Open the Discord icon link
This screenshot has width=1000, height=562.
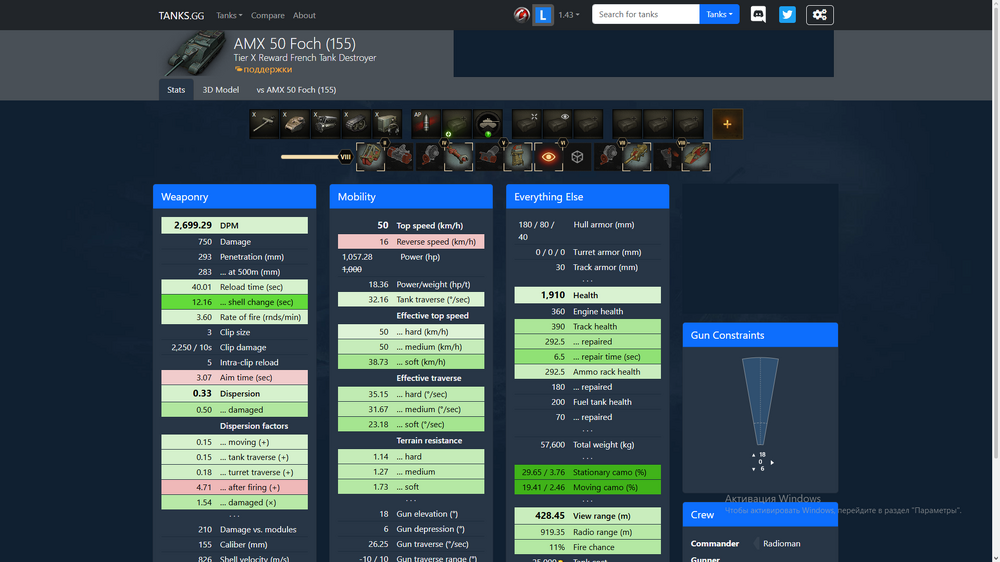(x=758, y=14)
